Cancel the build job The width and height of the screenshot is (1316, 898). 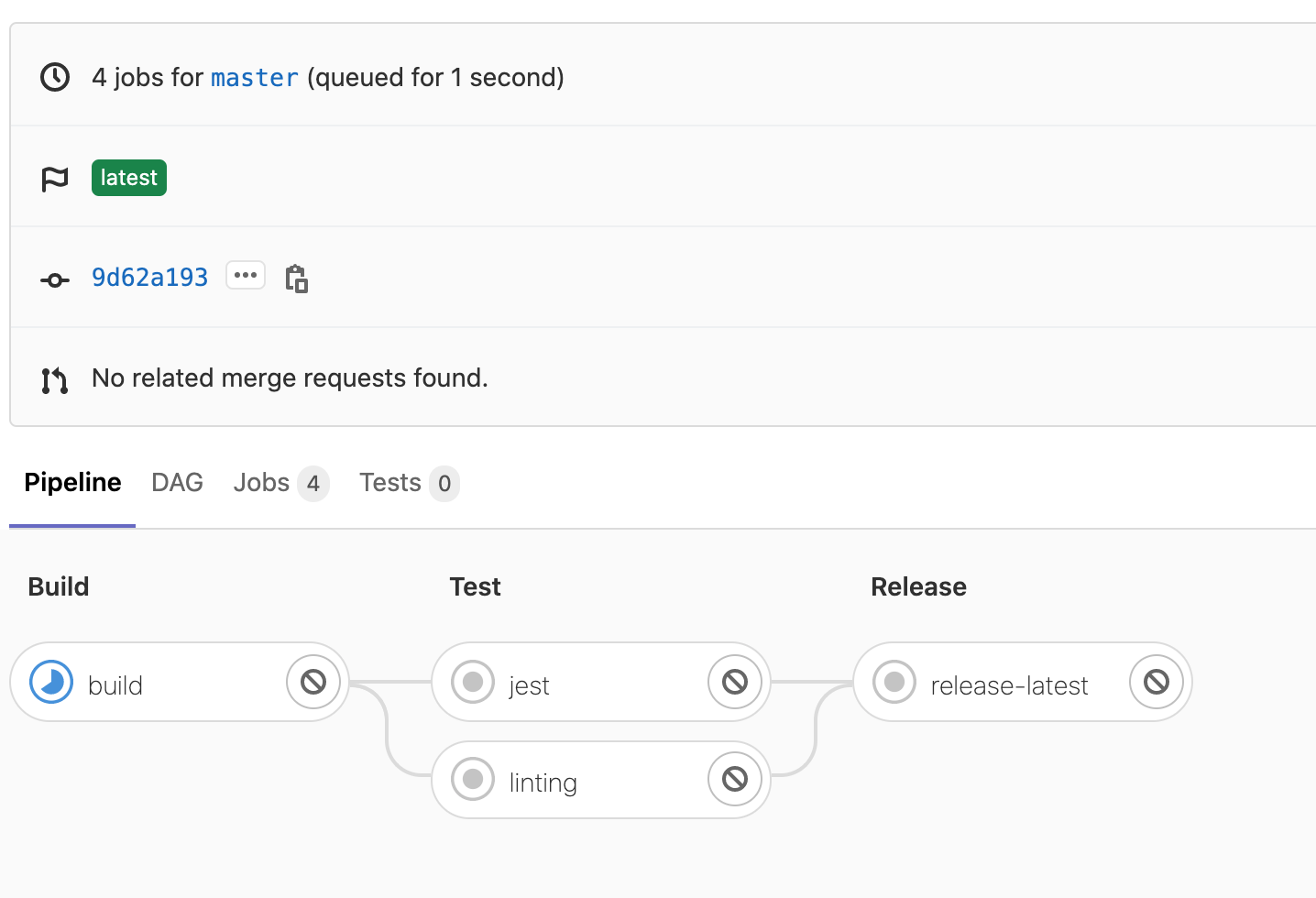coord(313,682)
